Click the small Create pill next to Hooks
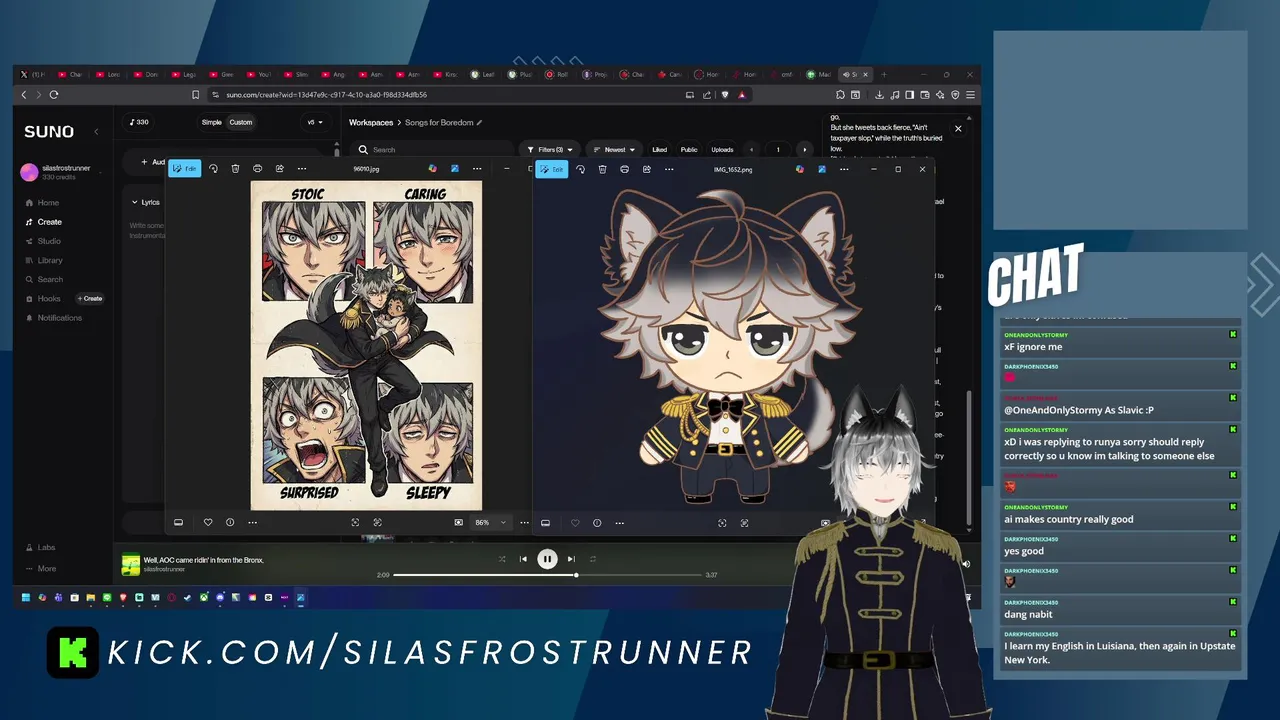 click(90, 298)
